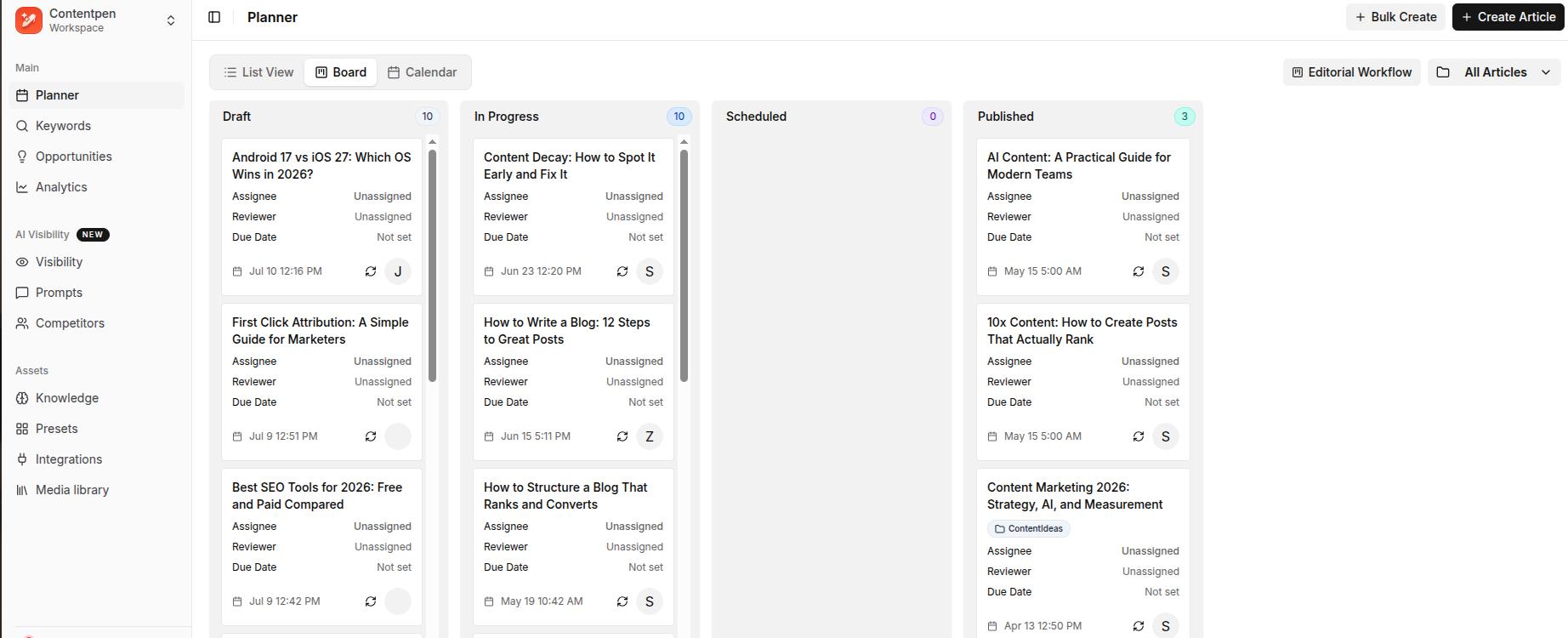Click S avatar on Content Decay card
Screen dimensions: 1568x638
tap(650, 271)
